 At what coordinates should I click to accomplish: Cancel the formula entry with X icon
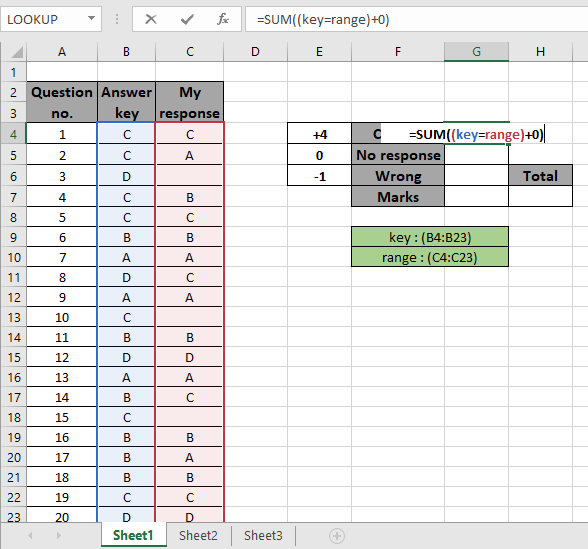point(151,19)
